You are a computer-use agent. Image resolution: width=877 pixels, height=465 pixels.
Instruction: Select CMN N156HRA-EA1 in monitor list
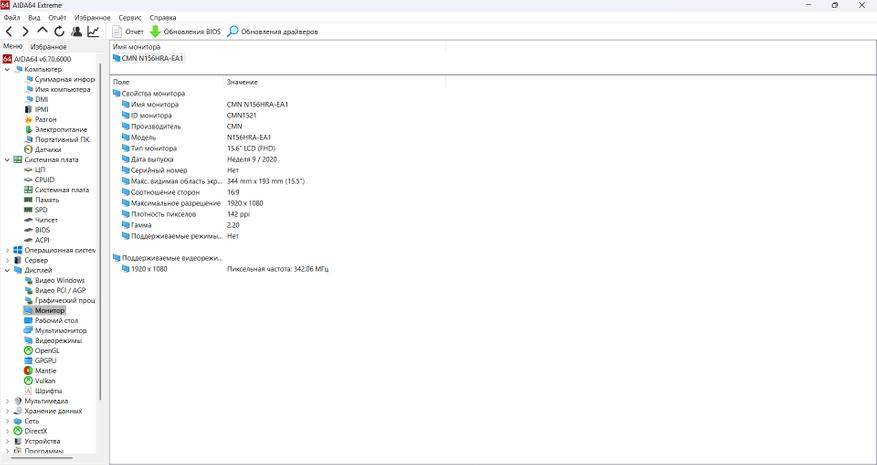148,58
